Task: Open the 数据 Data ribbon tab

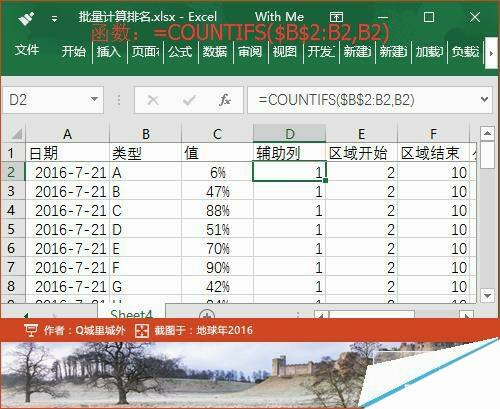Action: (215, 52)
